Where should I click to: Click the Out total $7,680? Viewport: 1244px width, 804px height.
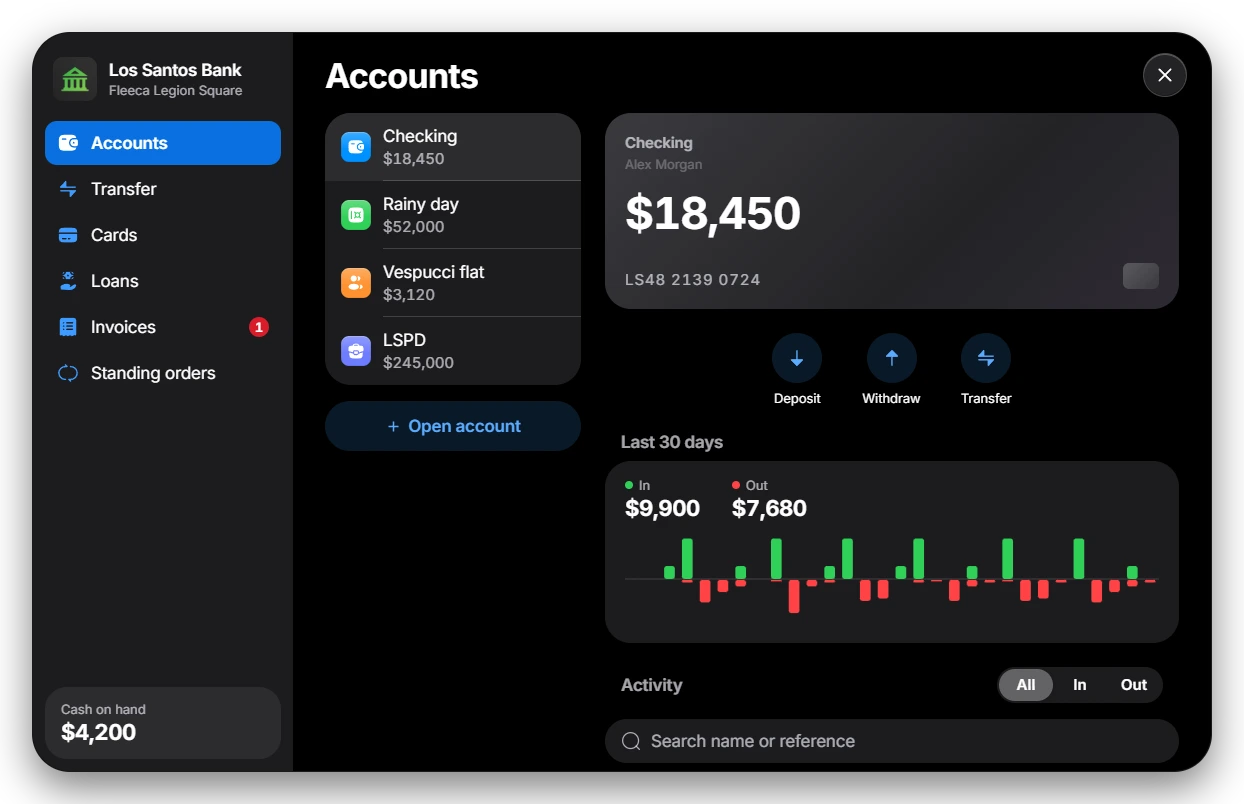pyautogui.click(x=769, y=508)
